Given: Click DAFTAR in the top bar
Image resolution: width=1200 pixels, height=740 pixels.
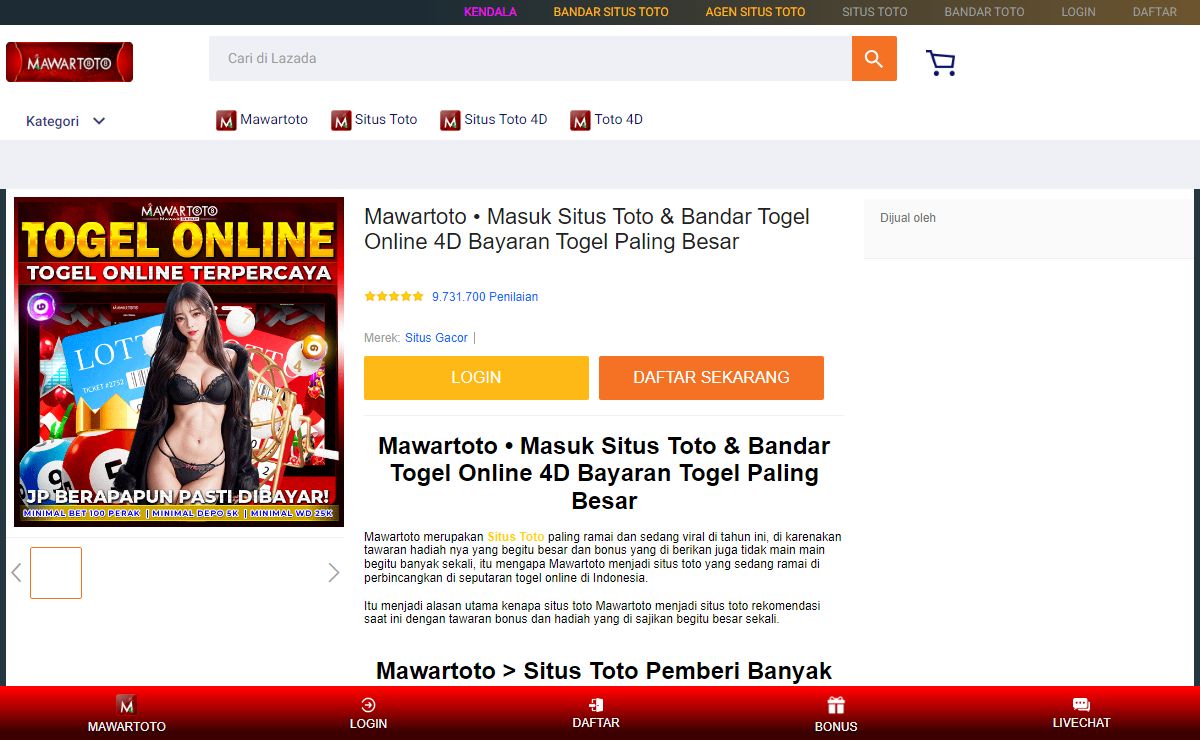Looking at the screenshot, I should [1155, 12].
